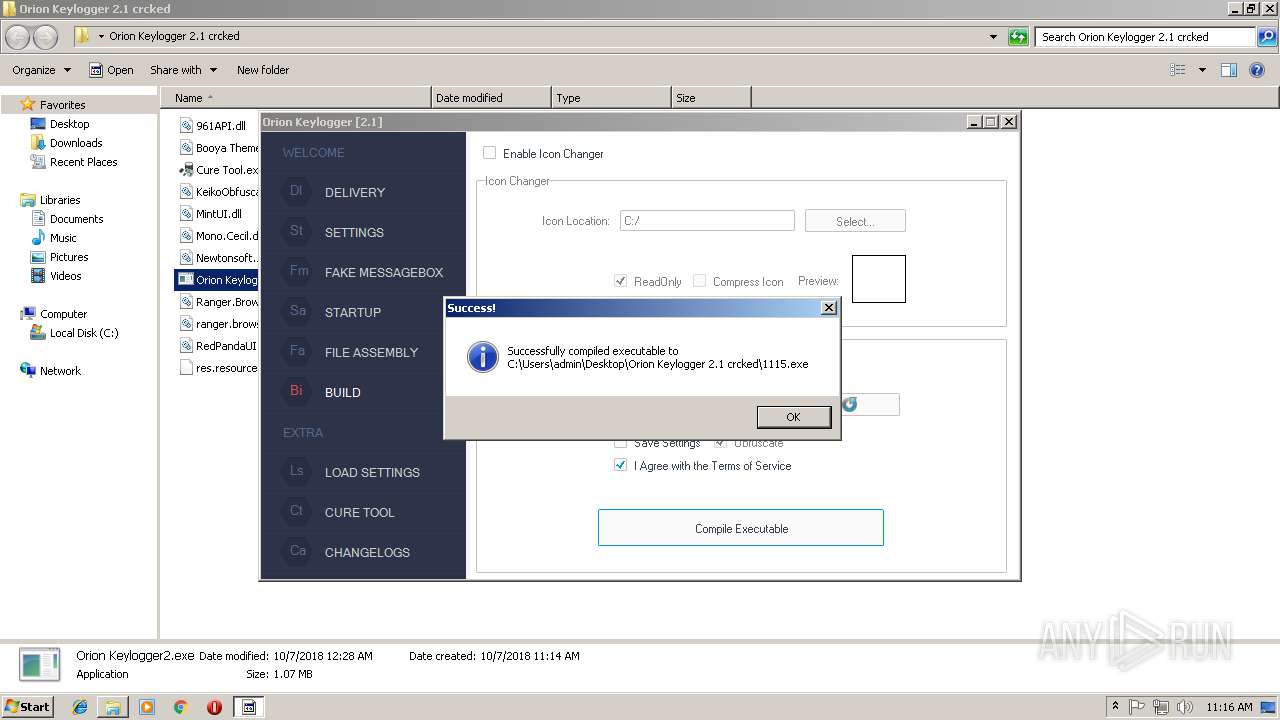This screenshot has width=1280, height=720.
Task: Open File Assembly in the sidebar
Action: [x=371, y=352]
